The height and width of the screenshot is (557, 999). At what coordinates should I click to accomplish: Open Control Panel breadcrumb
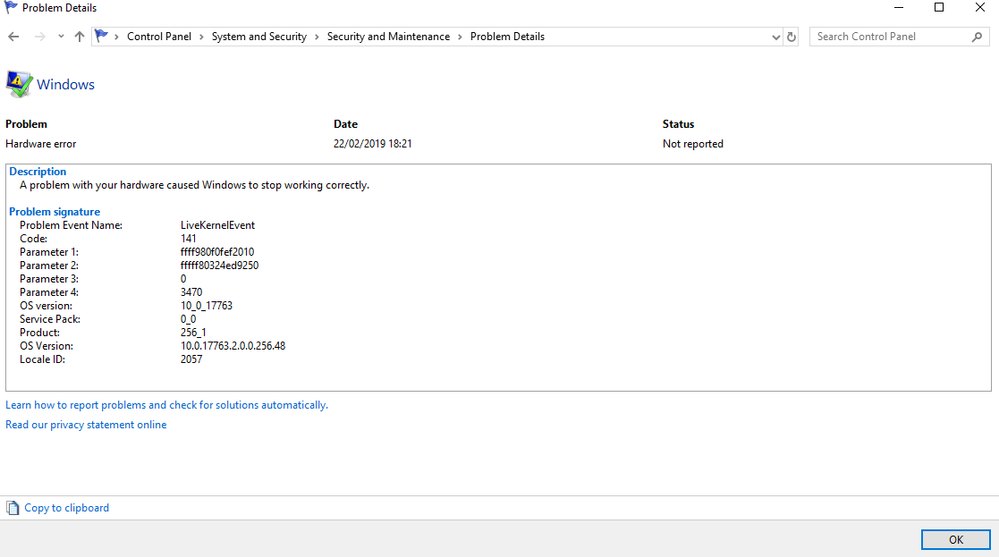coord(159,37)
